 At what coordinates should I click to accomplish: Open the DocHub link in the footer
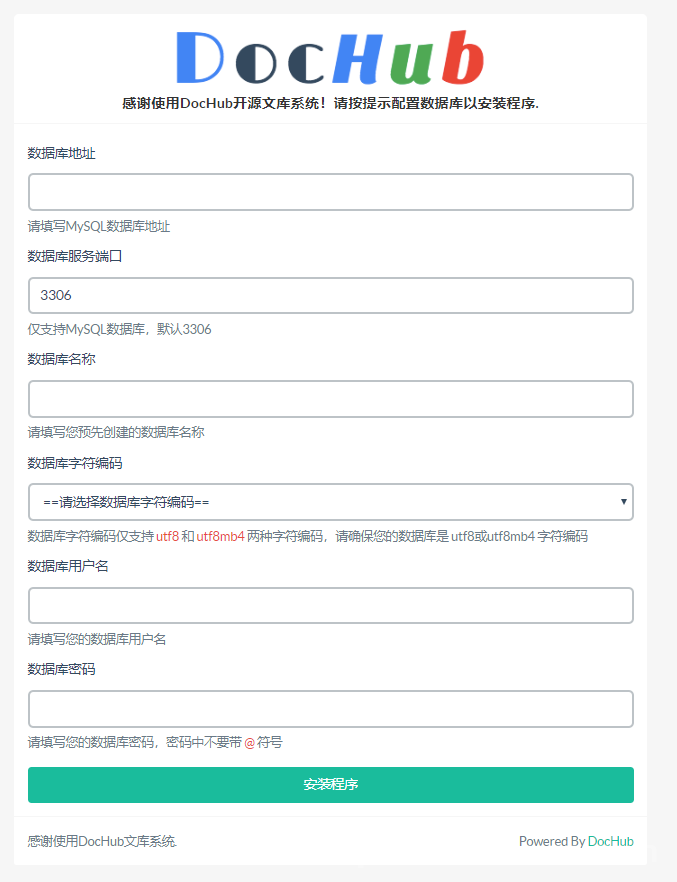tap(610, 841)
